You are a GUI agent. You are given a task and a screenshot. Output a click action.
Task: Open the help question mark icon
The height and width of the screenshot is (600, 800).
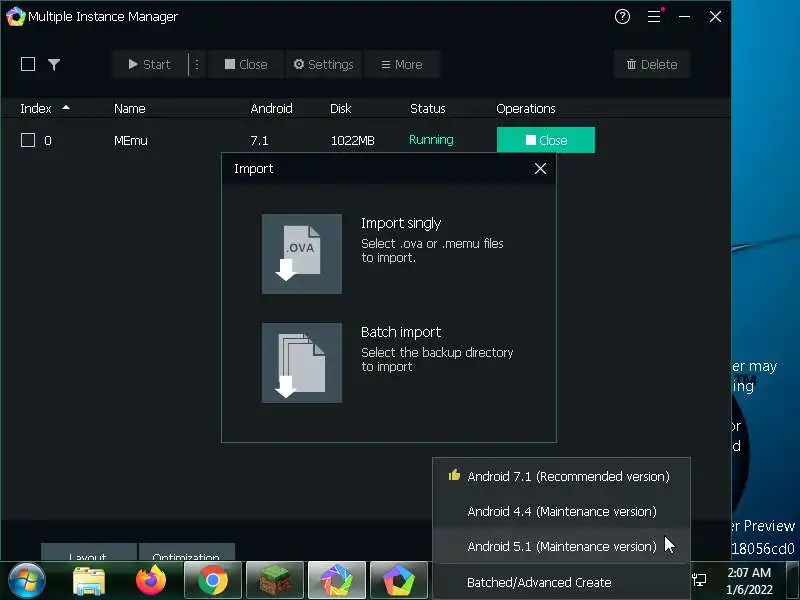click(x=622, y=16)
